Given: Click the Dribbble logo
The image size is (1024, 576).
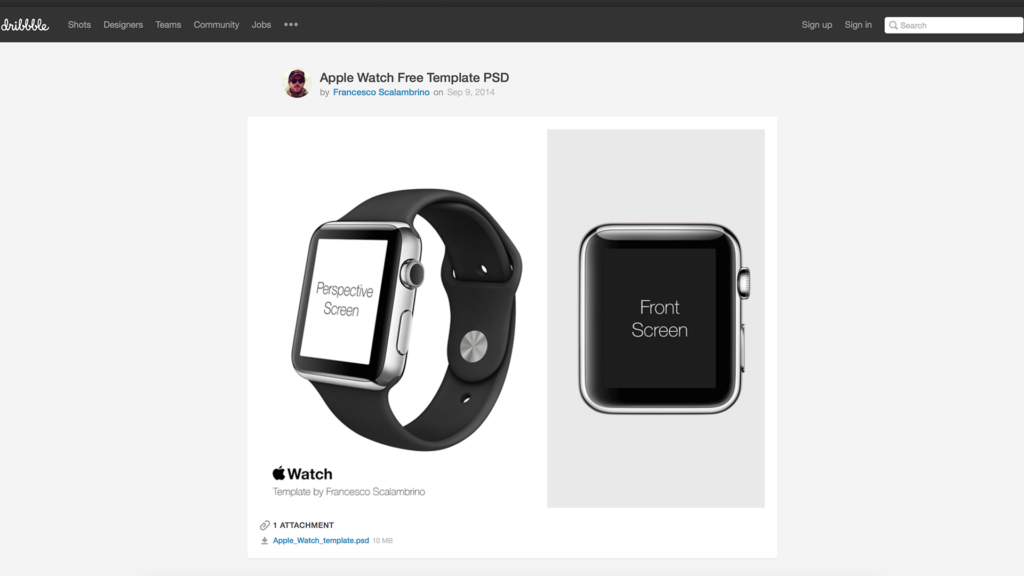Looking at the screenshot, I should coord(24,25).
